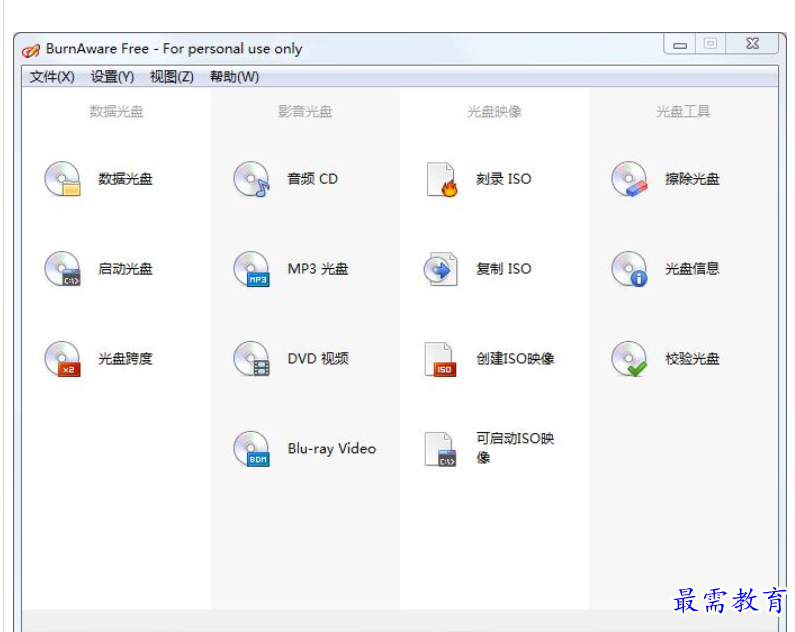
Task: Launch the Blu-ray Video label
Action: (x=332, y=449)
